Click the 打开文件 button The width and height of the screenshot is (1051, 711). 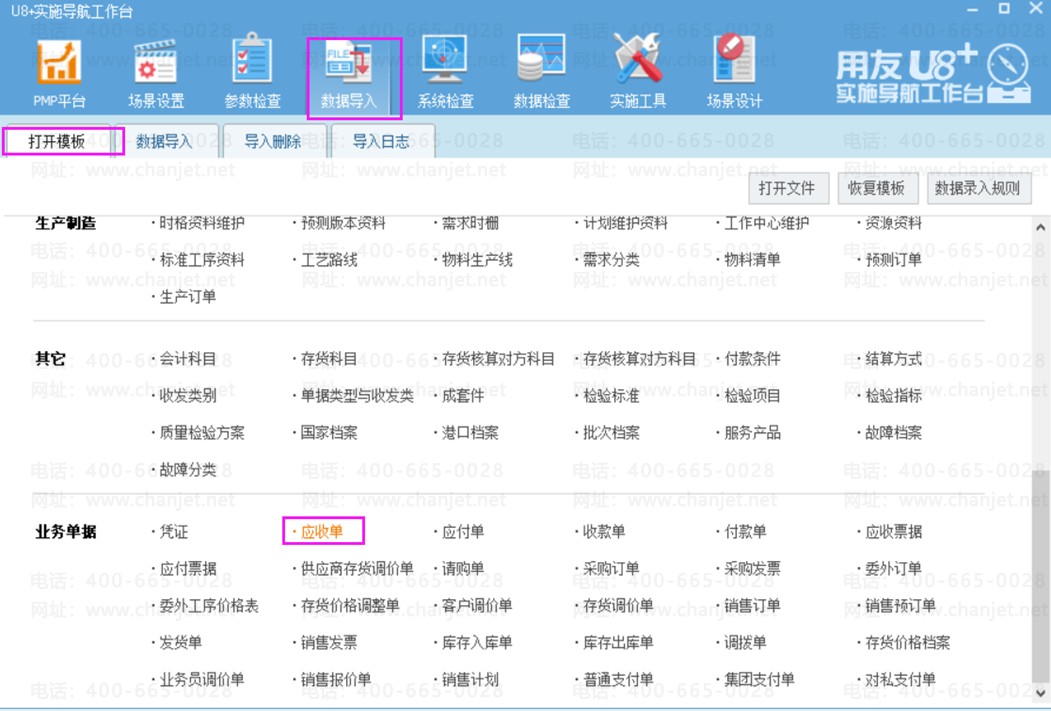pyautogui.click(x=788, y=188)
